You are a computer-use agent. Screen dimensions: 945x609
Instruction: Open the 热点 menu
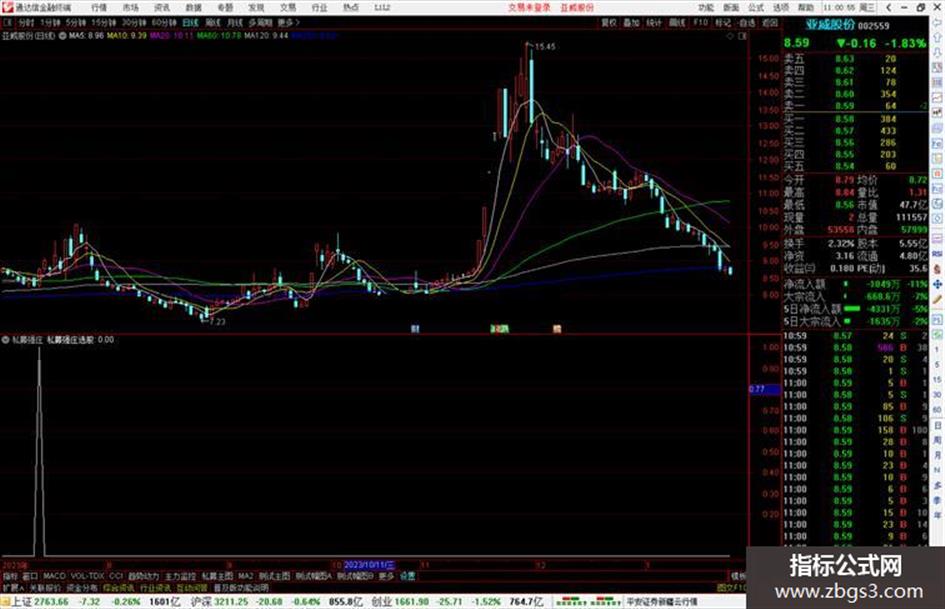[x=351, y=7]
